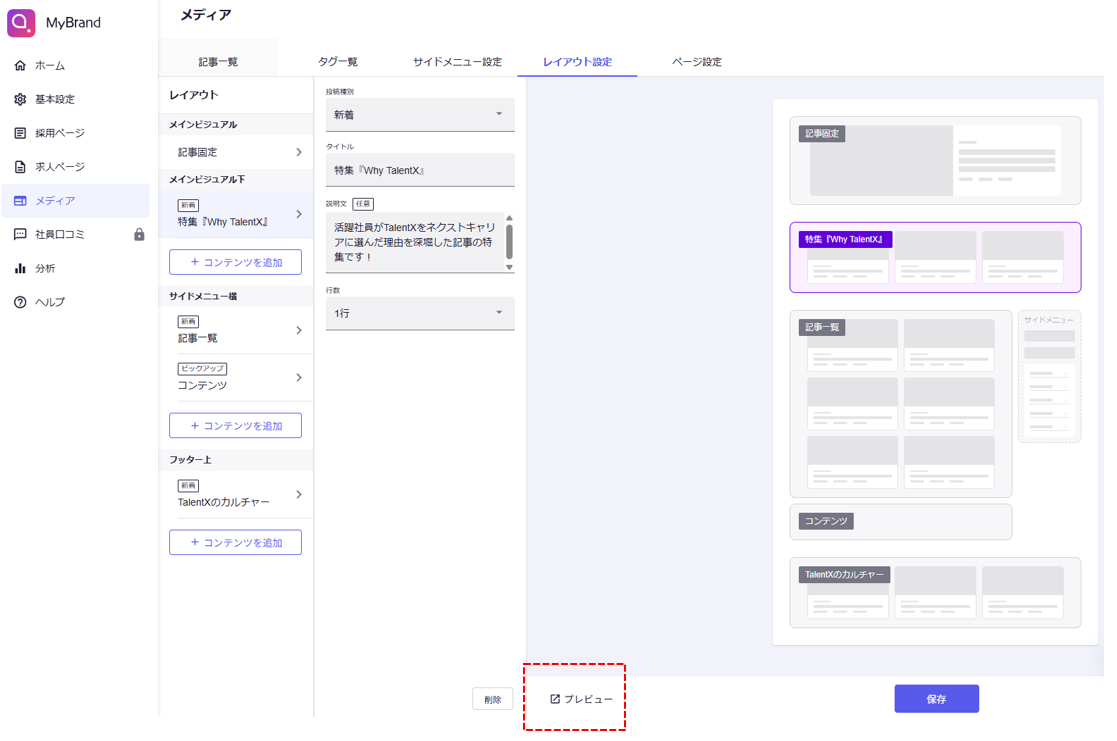The width and height of the screenshot is (1117, 741).
Task: Expand the 記事固定 layout item
Action: pos(236,153)
